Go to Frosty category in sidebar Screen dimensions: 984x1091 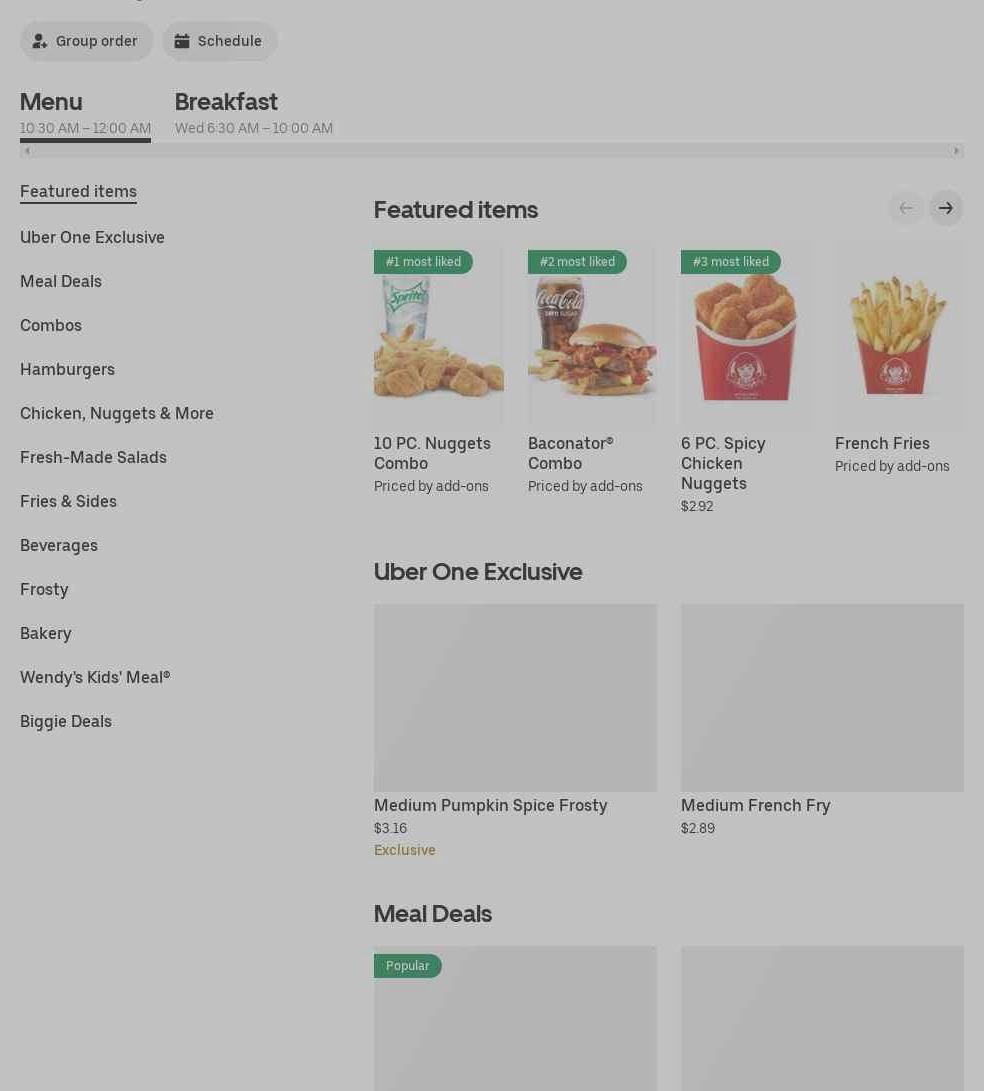click(44, 589)
